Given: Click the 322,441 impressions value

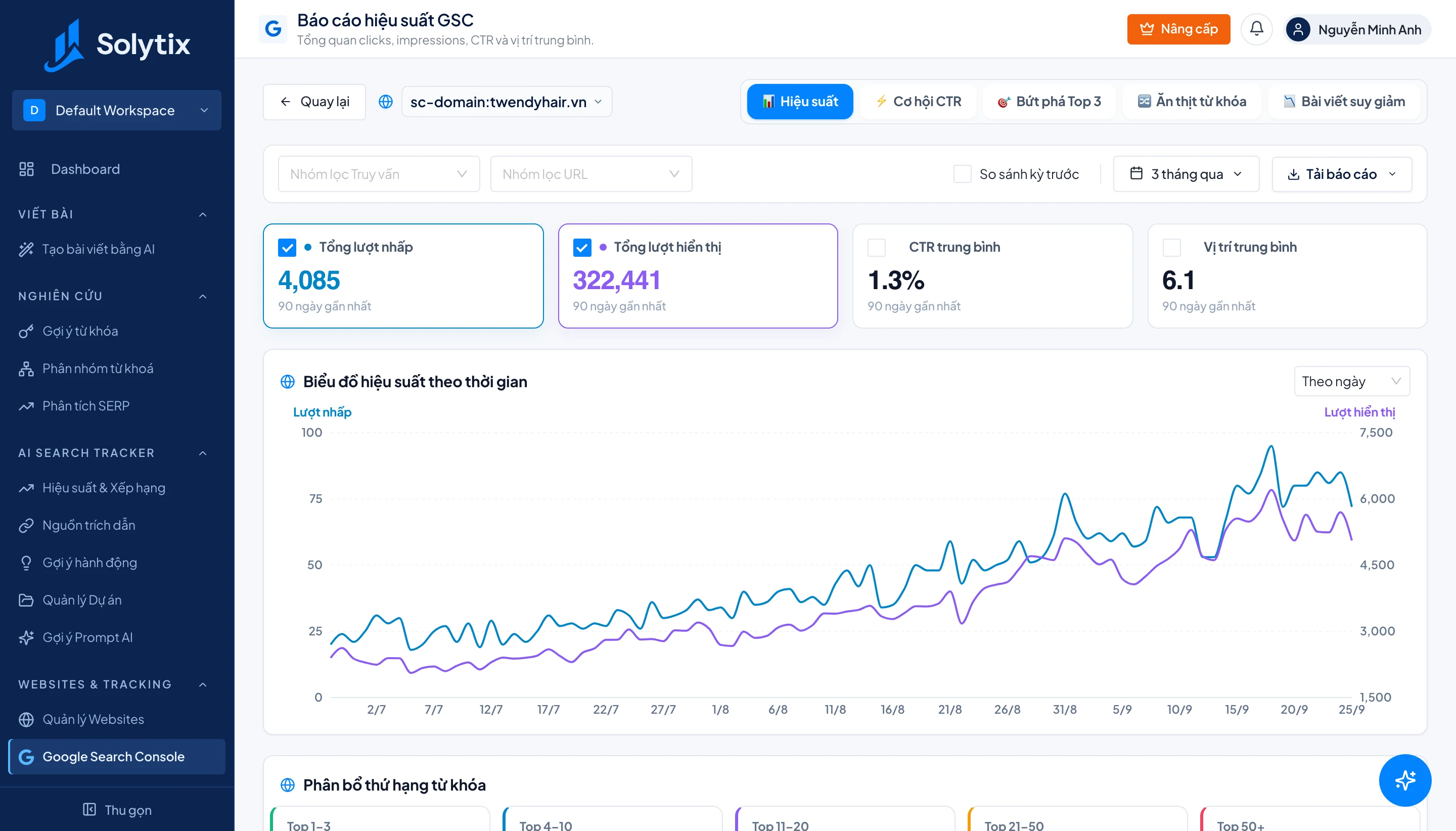Looking at the screenshot, I should point(616,280).
